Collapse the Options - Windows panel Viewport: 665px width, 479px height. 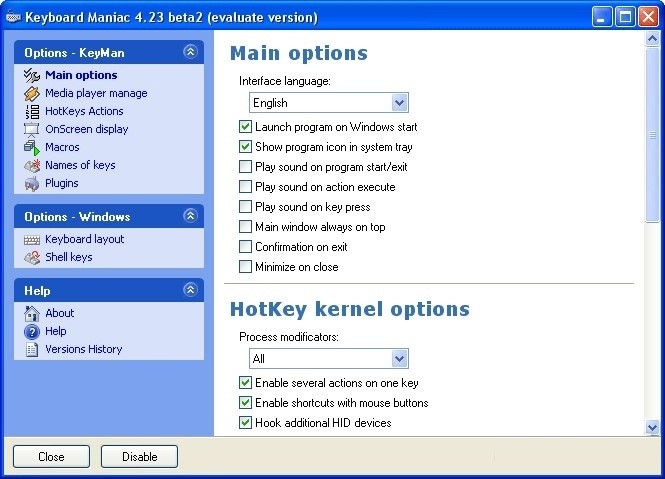click(x=190, y=216)
